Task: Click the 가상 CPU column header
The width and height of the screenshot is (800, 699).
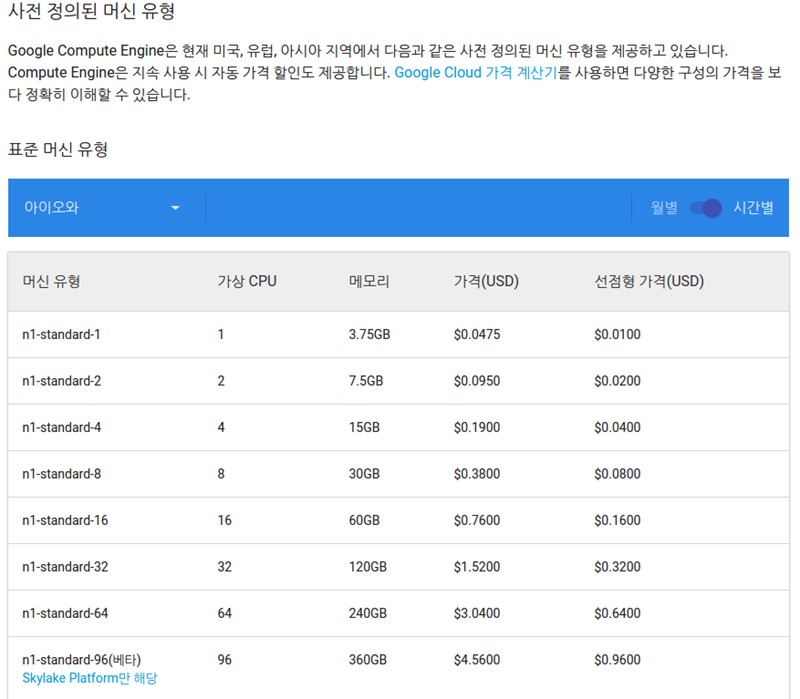Action: click(247, 281)
